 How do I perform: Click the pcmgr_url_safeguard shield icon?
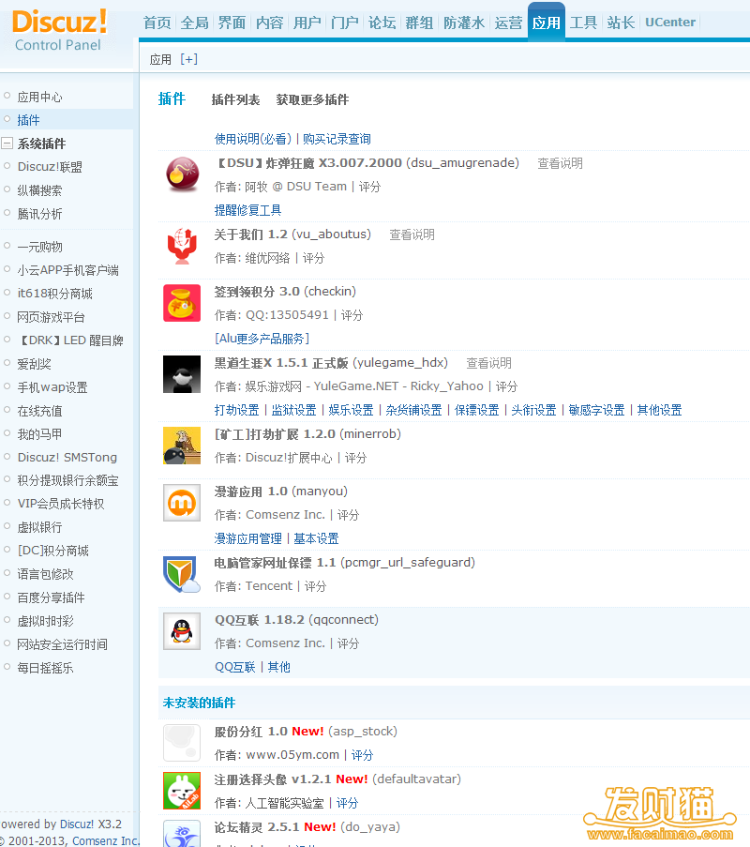(182, 574)
